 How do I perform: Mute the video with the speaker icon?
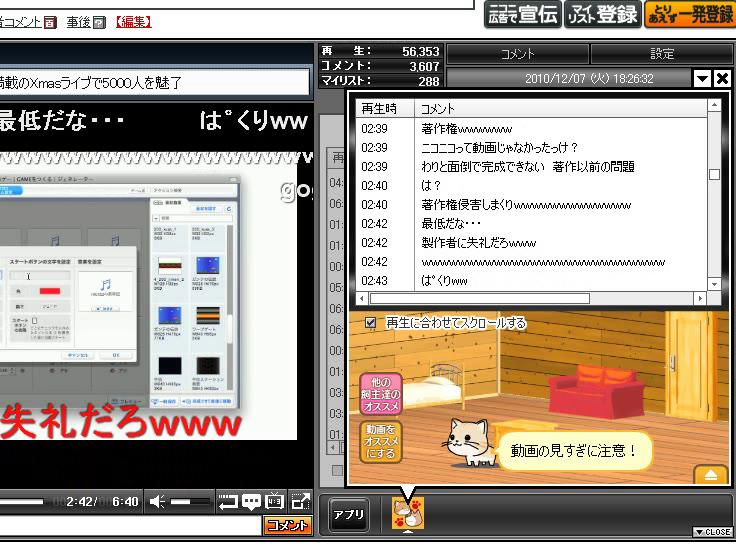157,502
